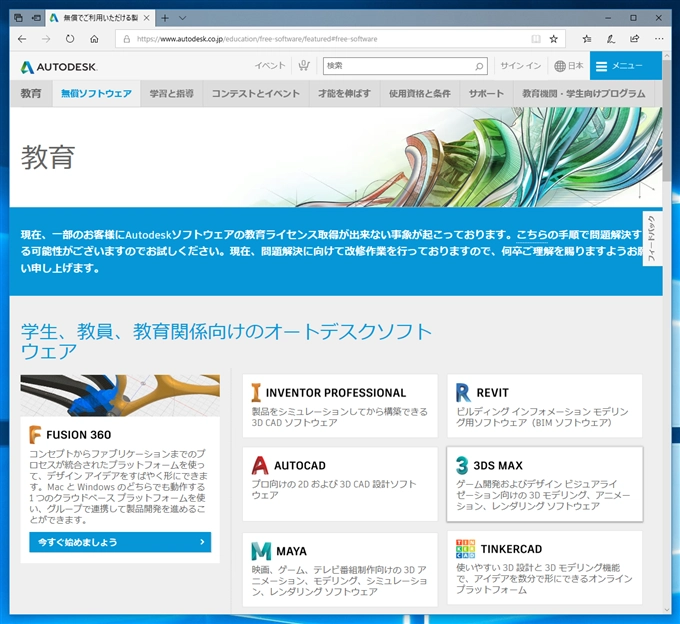Click the Tinkercad colorful icon
The image size is (680, 624).
point(465,549)
